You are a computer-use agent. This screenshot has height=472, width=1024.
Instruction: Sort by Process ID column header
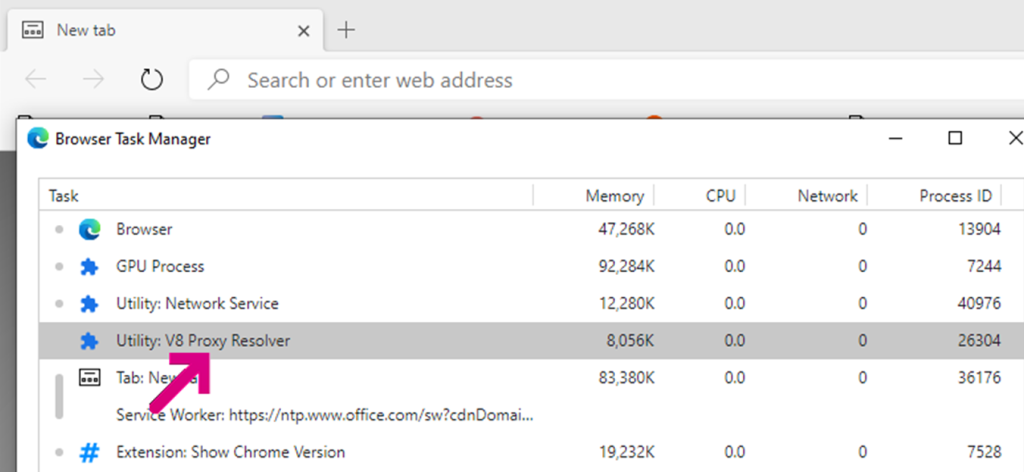pos(955,196)
